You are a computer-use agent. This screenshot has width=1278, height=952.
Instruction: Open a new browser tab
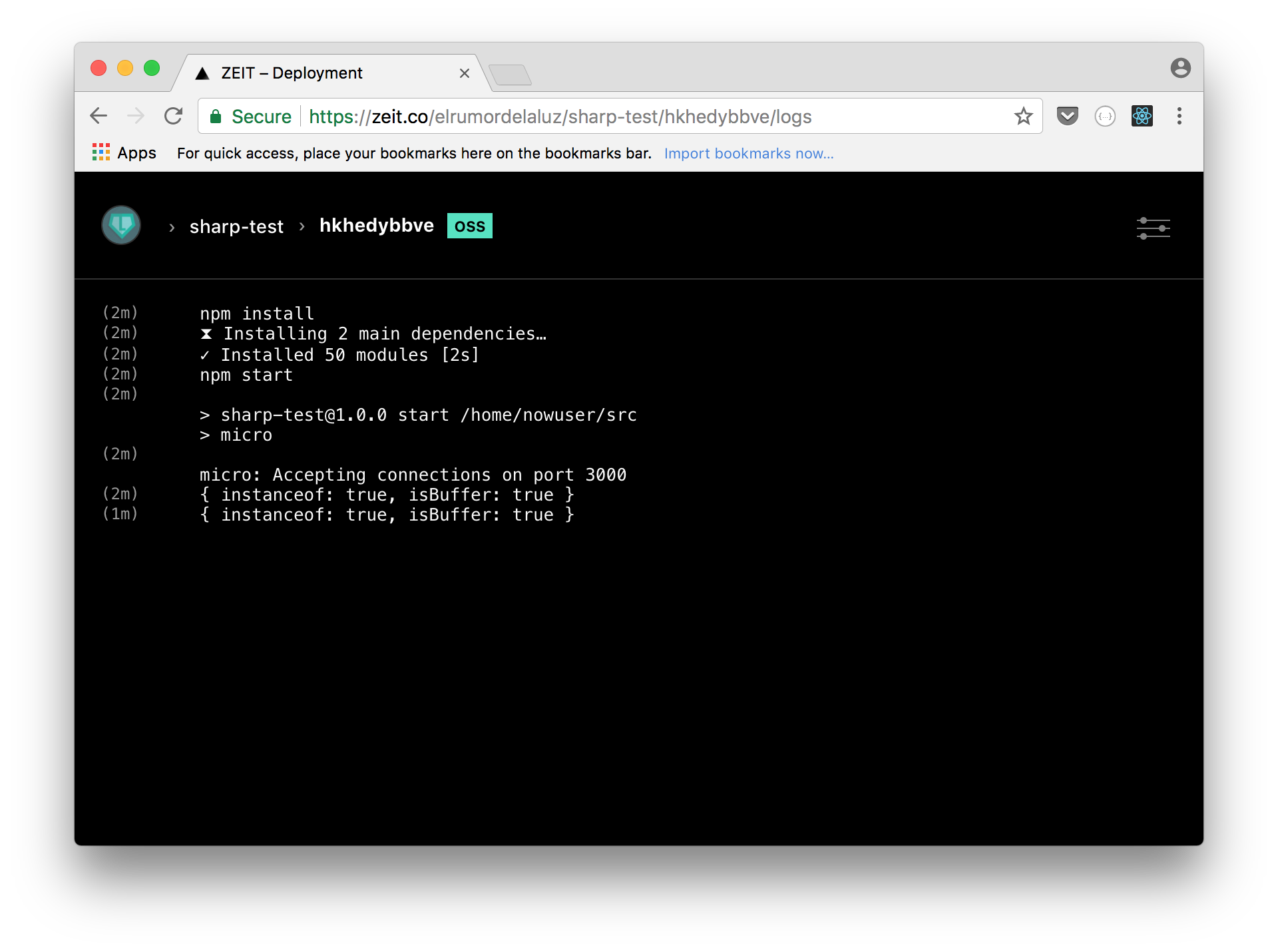click(x=510, y=75)
